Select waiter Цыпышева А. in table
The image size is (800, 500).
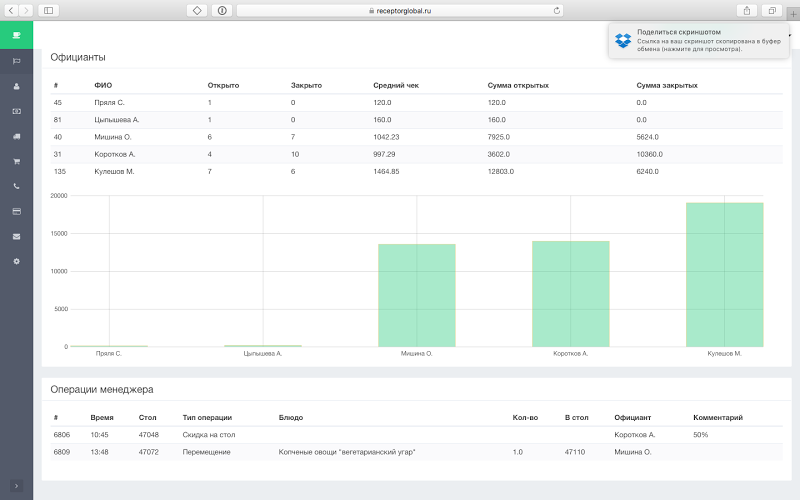tap(116, 120)
